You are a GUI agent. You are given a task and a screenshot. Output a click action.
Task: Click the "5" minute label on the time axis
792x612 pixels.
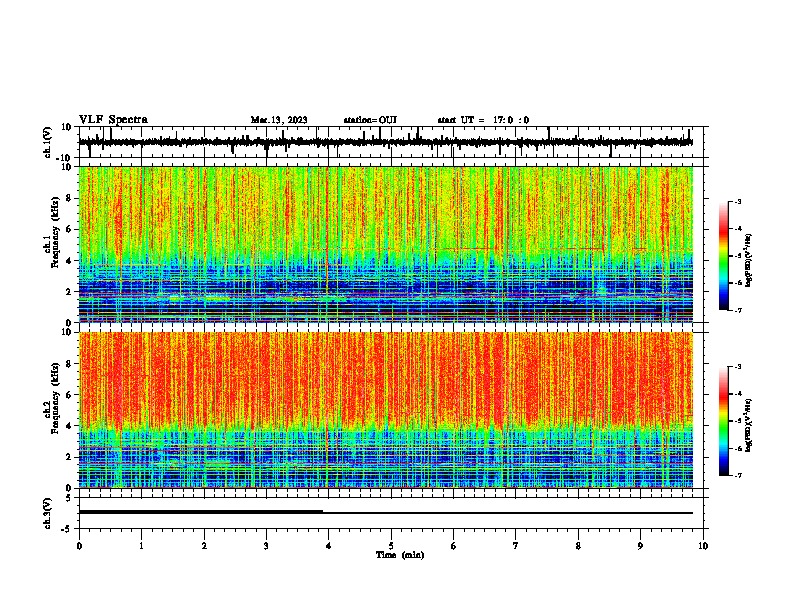391,546
